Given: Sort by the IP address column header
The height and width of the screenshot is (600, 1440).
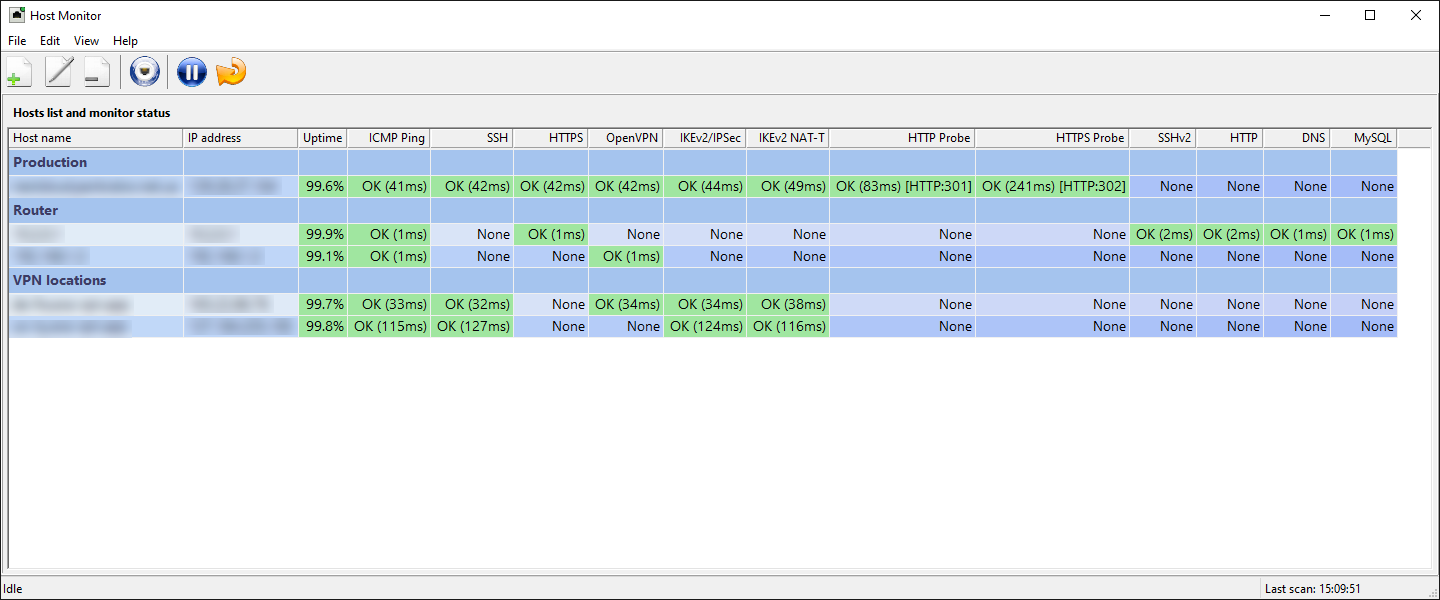Looking at the screenshot, I should point(241,138).
